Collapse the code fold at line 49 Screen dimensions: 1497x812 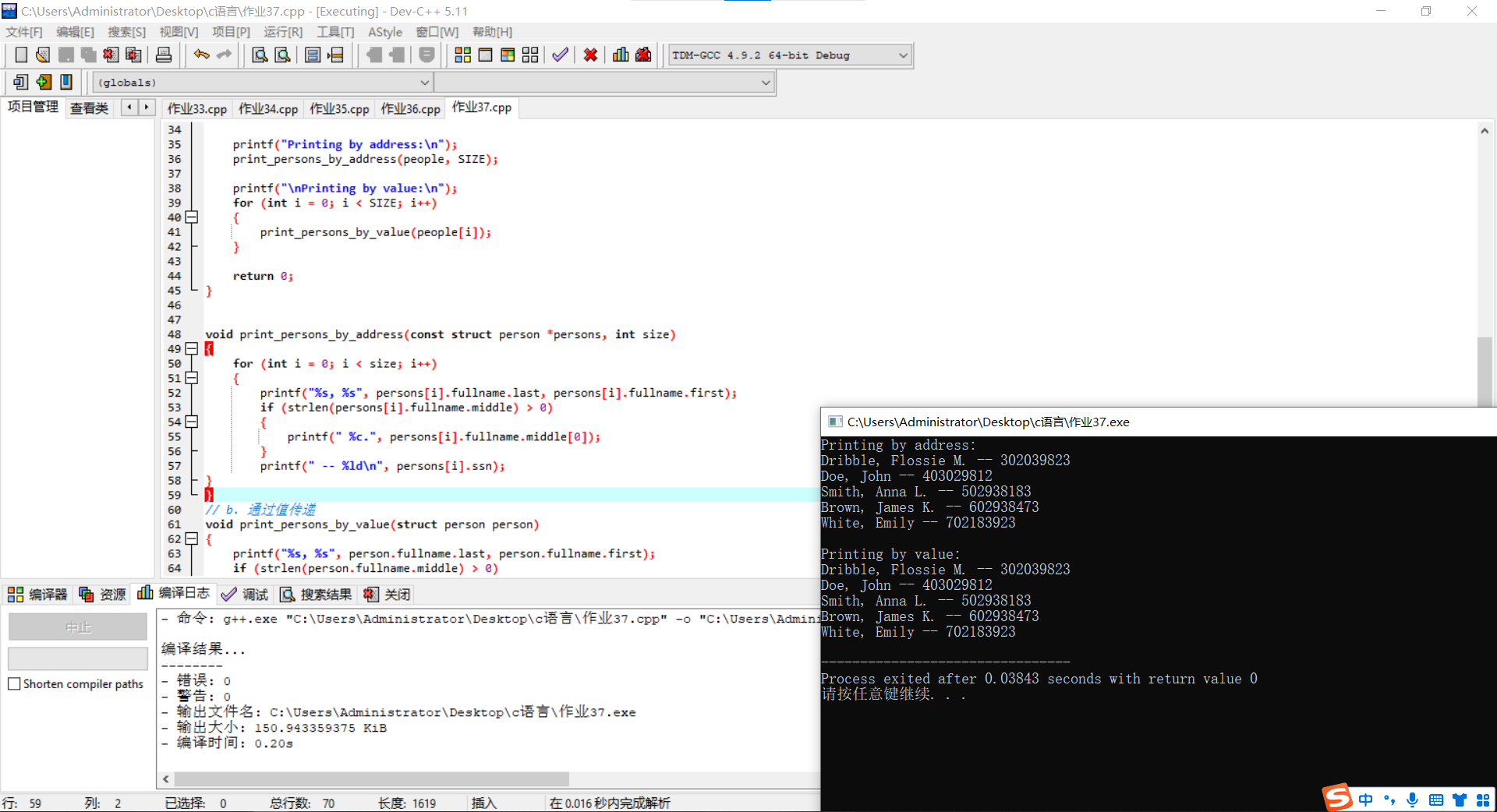coord(192,348)
